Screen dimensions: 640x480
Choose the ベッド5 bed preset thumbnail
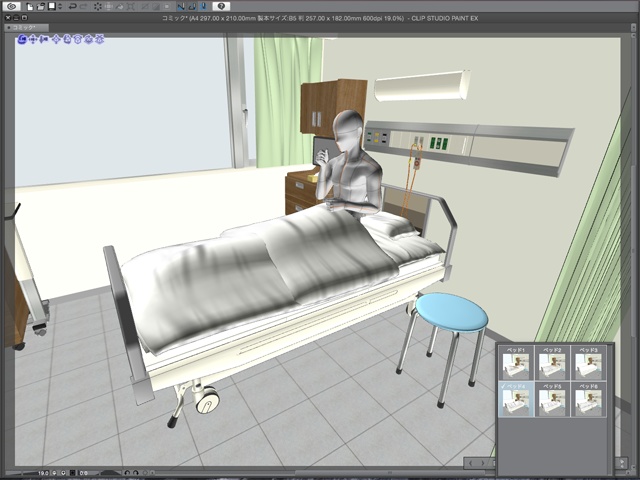tap(552, 399)
